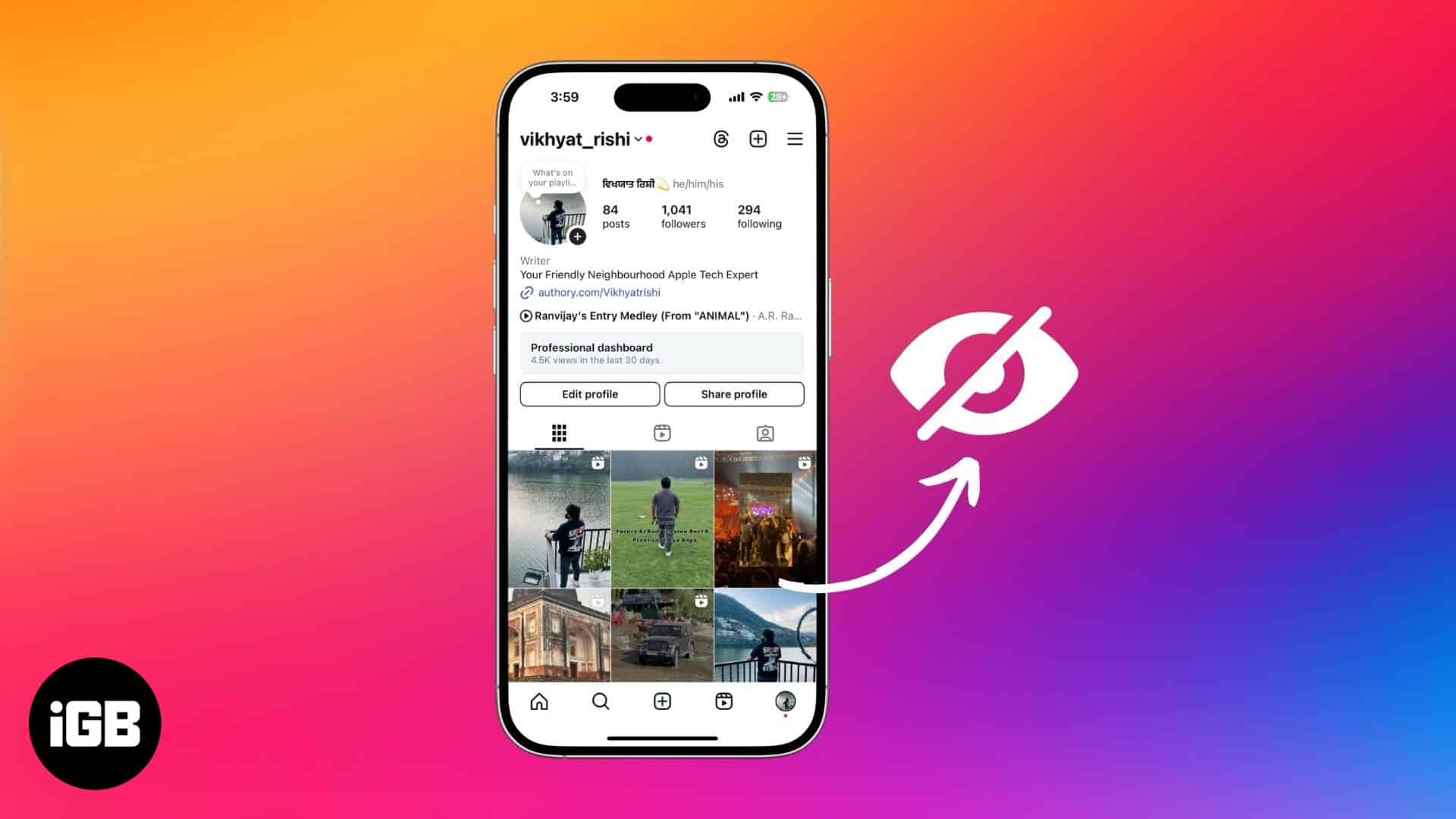Screen dimensions: 1456x819
Task: Tap the first post thumbnail in grid
Action: [x=558, y=518]
